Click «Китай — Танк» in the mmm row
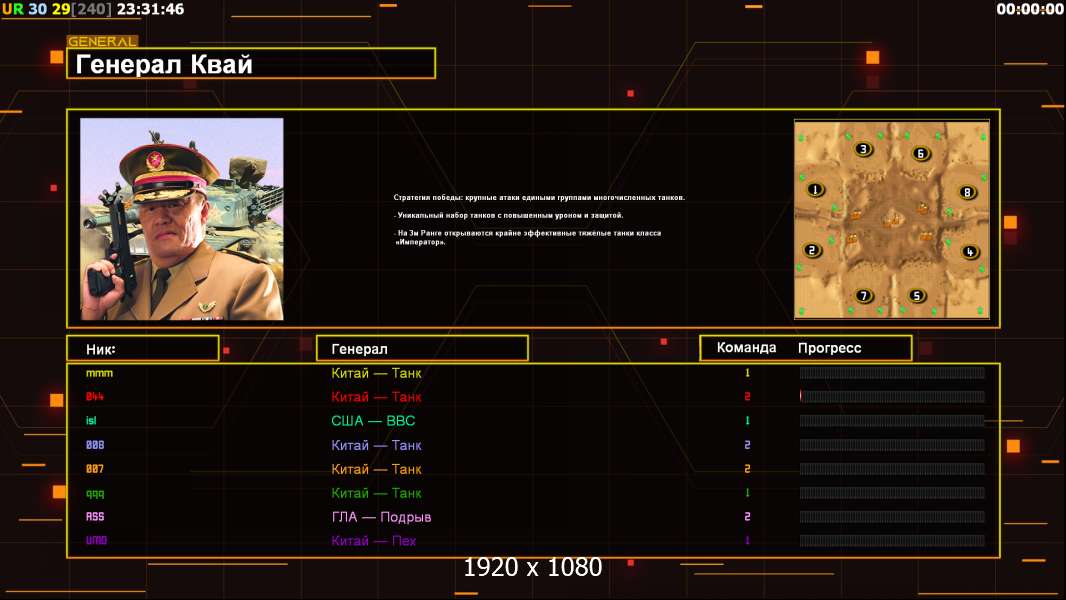Image resolution: width=1066 pixels, height=600 pixels. point(376,372)
